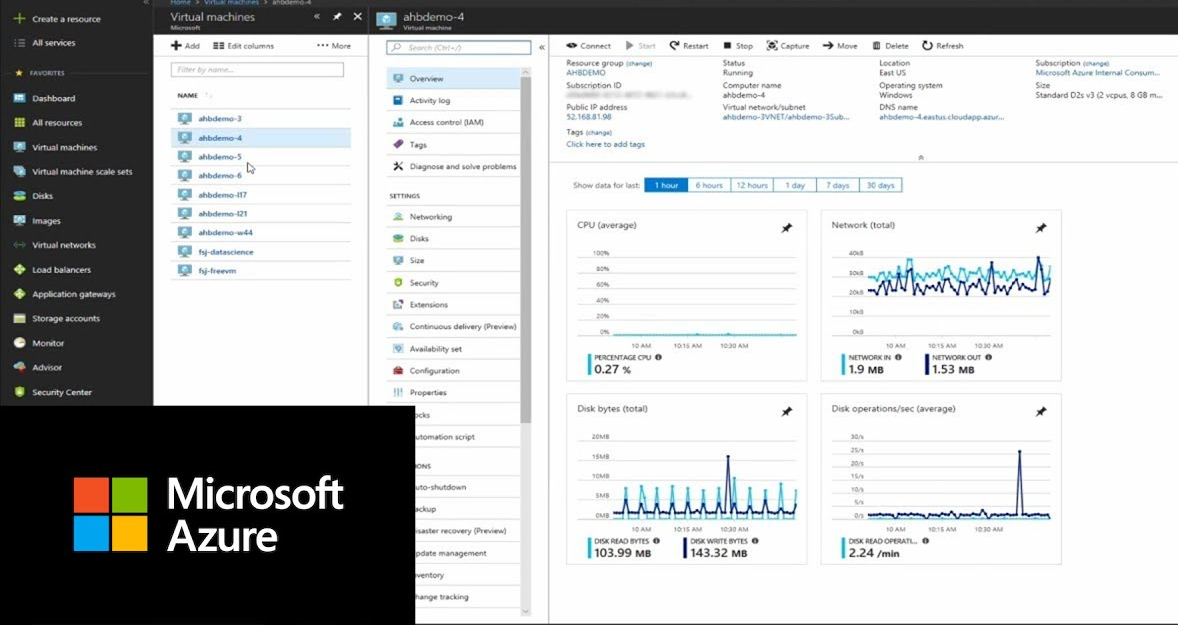The height and width of the screenshot is (625, 1178).
Task: Pin the Network (total) chart
Action: (x=1040, y=228)
